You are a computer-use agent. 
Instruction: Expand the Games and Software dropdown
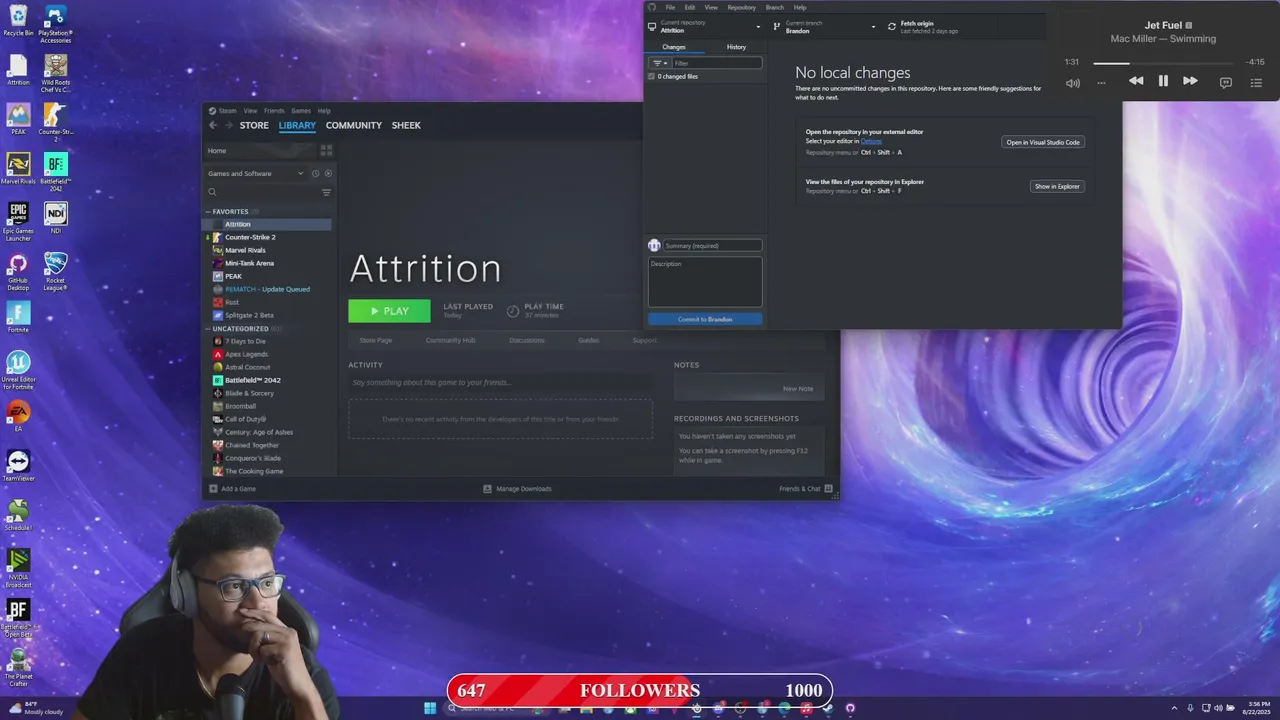click(256, 173)
